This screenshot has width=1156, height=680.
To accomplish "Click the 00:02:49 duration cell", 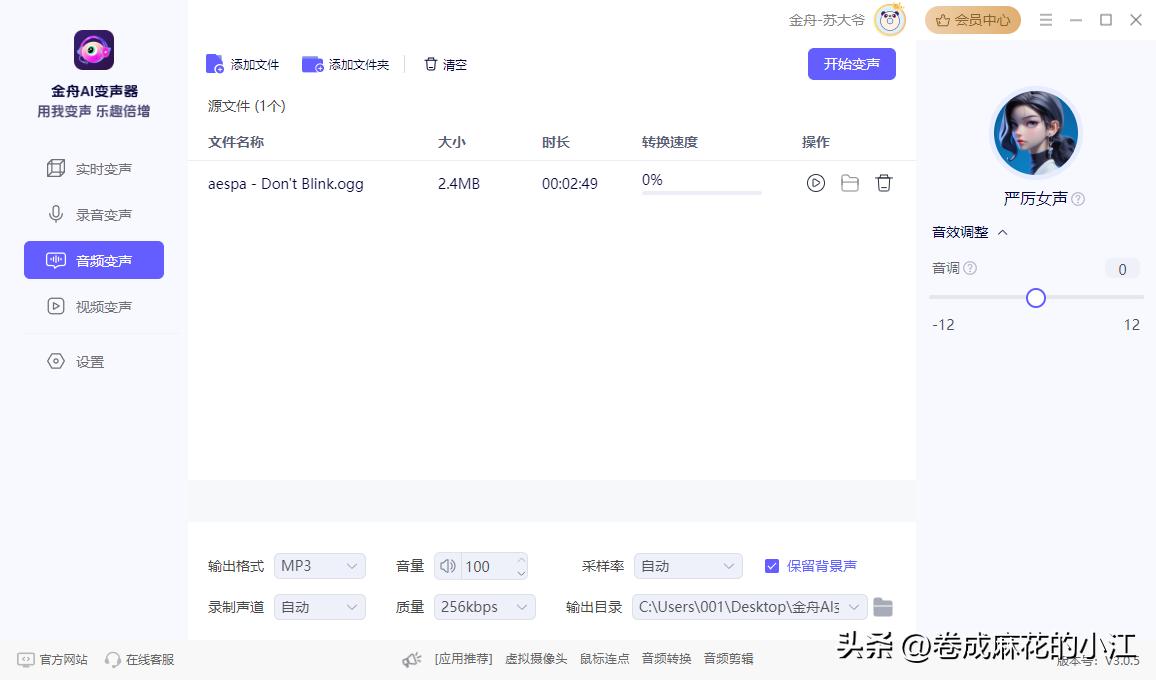I will (570, 184).
